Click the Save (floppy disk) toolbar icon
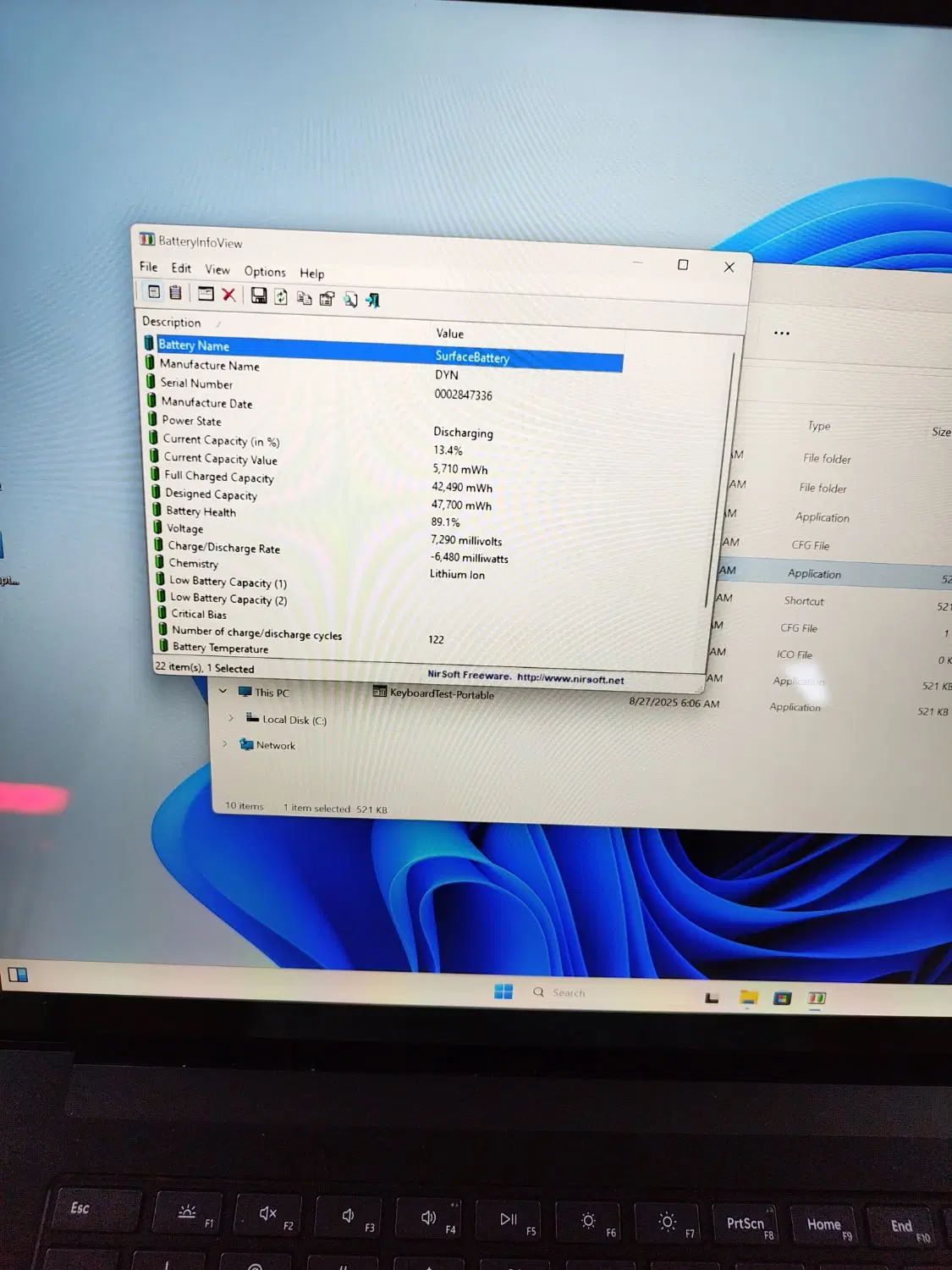Image resolution: width=952 pixels, height=1270 pixels. (x=259, y=295)
